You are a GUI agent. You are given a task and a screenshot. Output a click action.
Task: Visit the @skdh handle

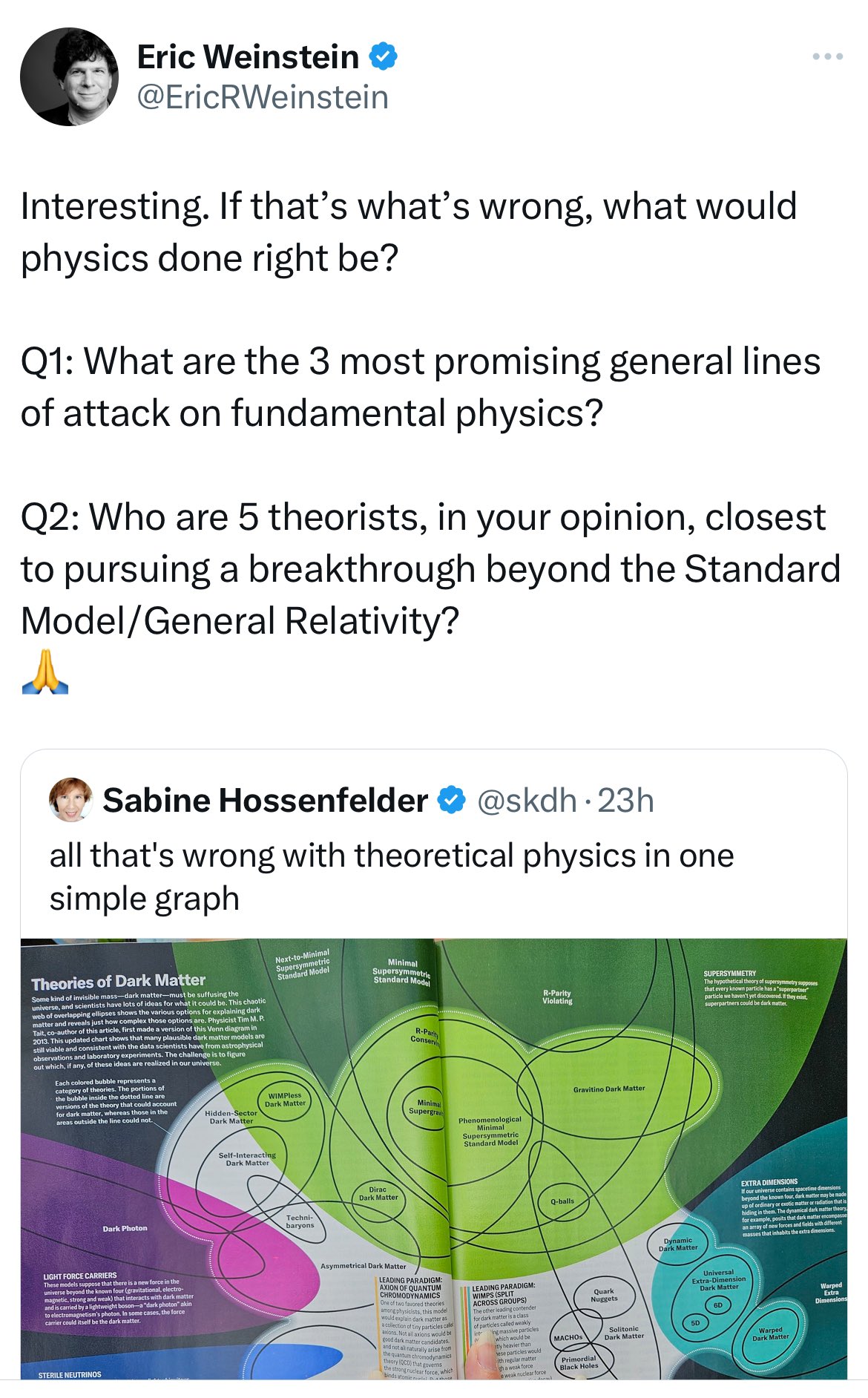(526, 801)
